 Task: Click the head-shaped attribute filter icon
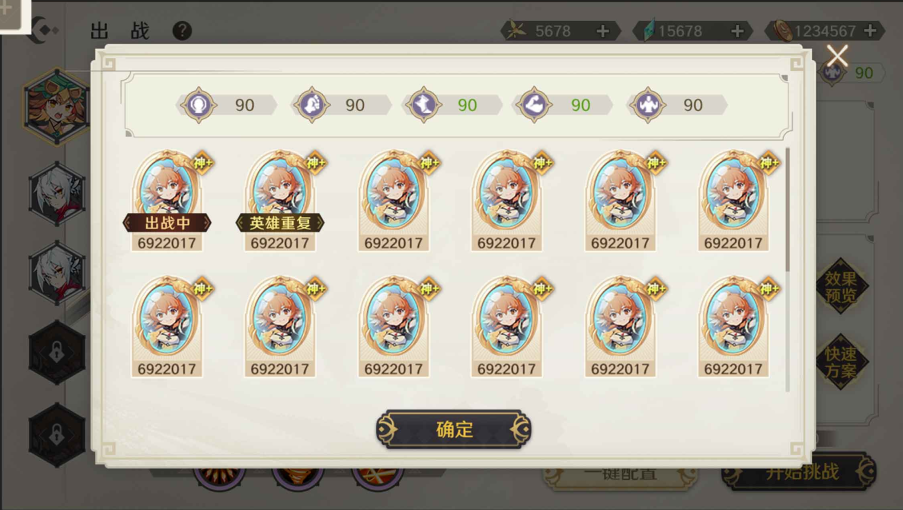pos(199,105)
